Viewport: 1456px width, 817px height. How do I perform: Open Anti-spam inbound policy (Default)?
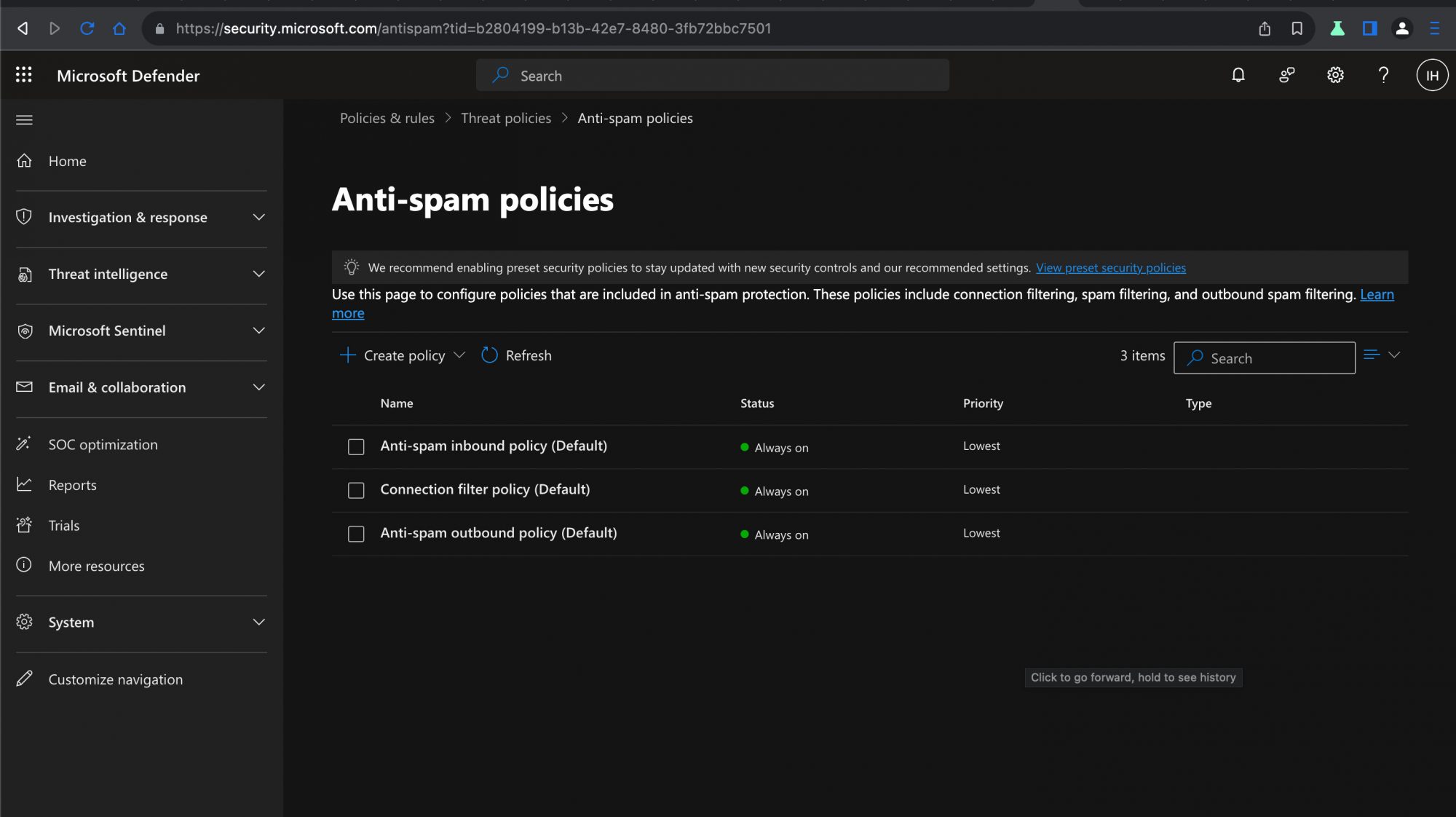[x=494, y=446]
